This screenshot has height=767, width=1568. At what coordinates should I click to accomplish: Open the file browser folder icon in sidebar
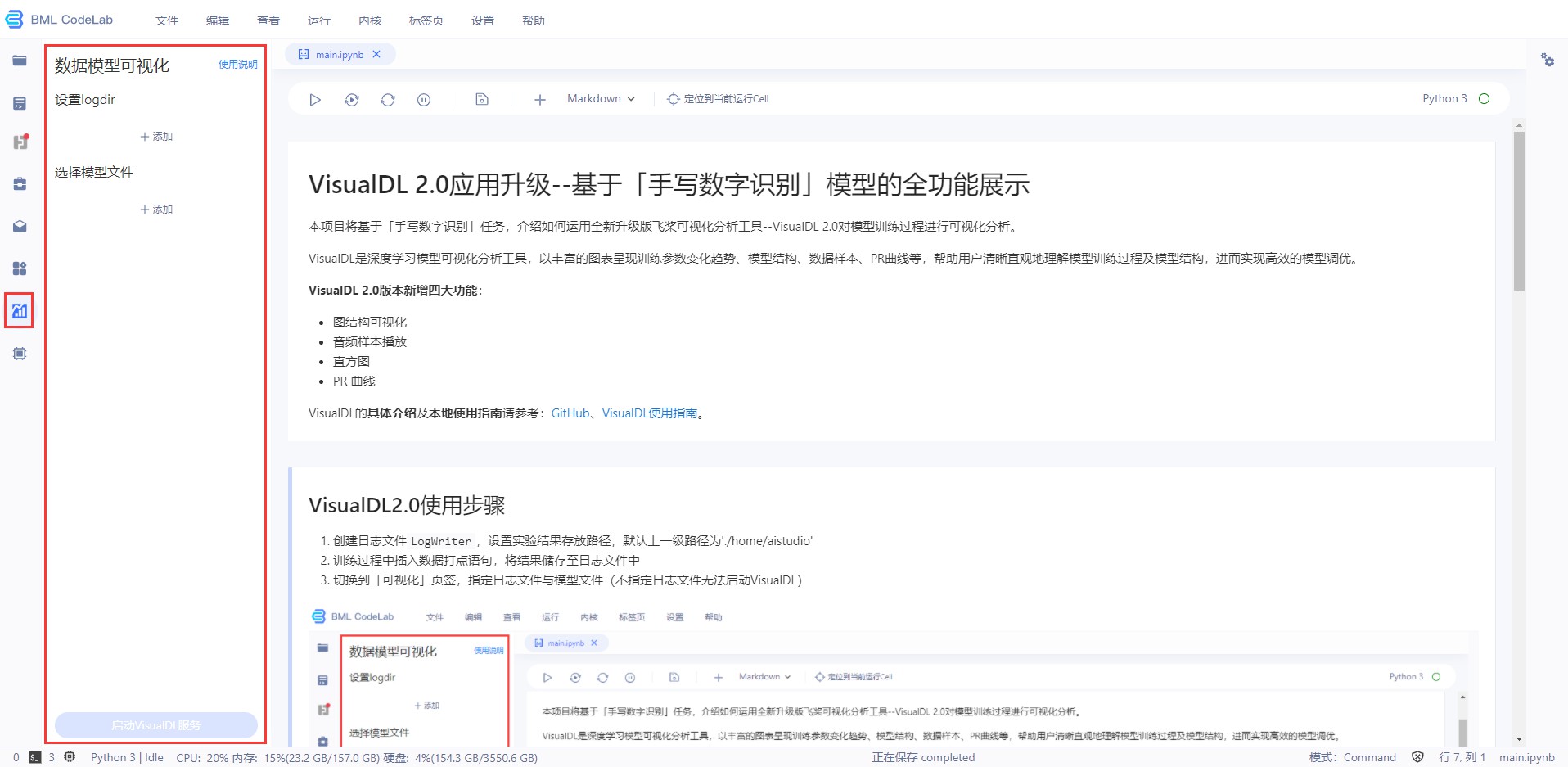click(x=20, y=61)
